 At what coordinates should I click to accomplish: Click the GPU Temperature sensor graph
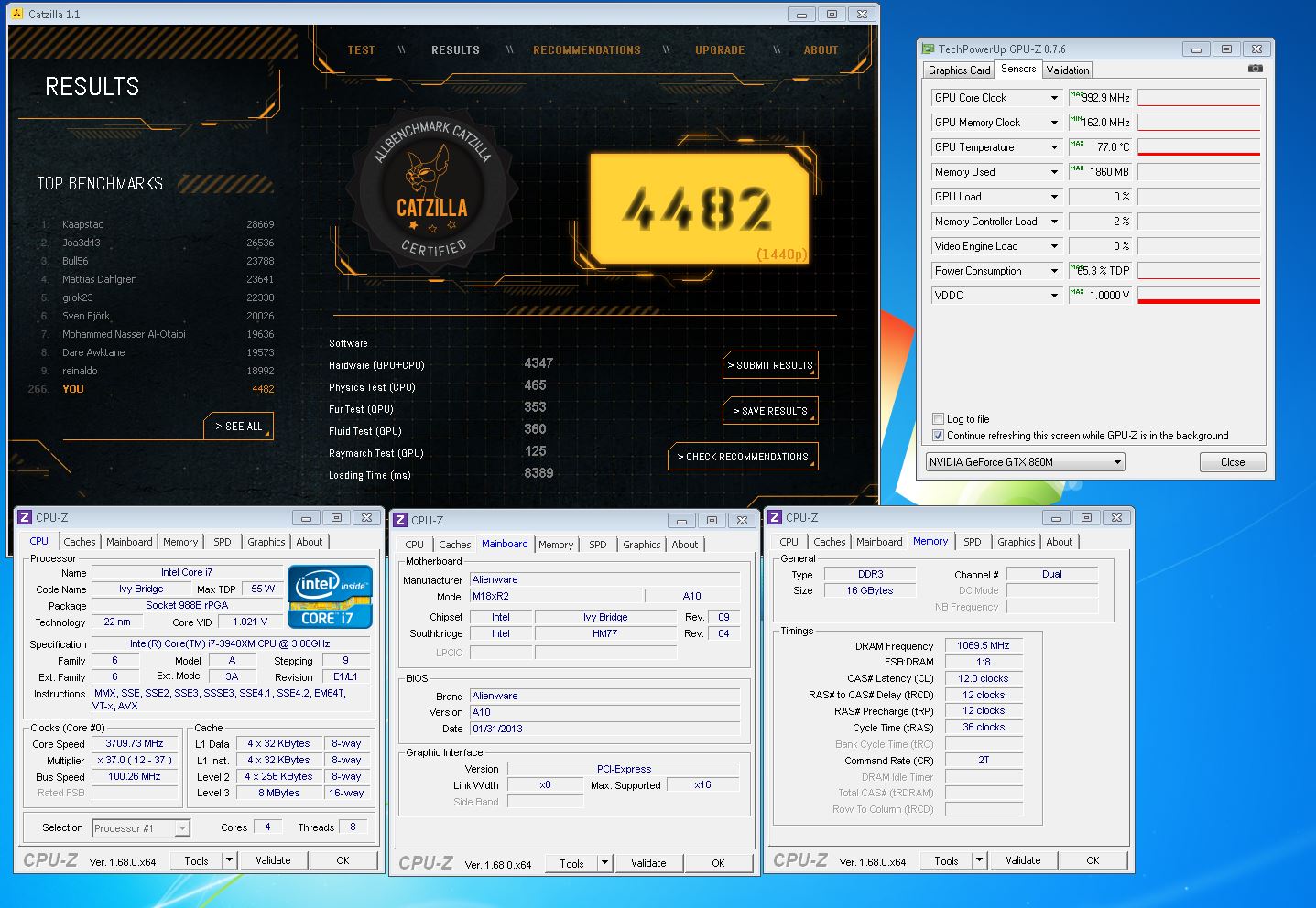(1199, 147)
